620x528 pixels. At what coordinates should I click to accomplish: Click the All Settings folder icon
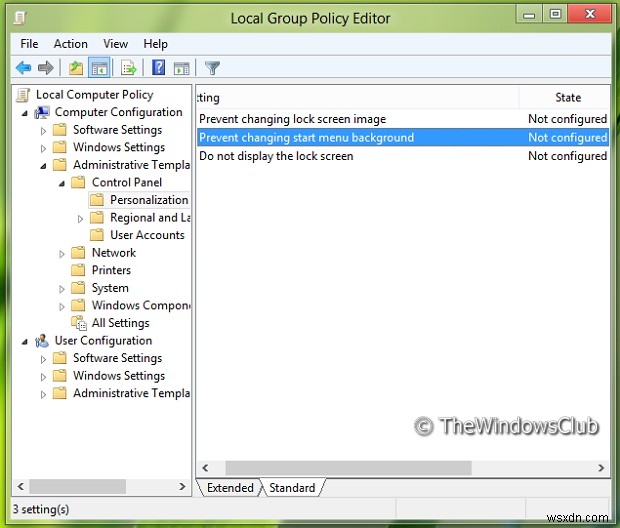(x=79, y=323)
